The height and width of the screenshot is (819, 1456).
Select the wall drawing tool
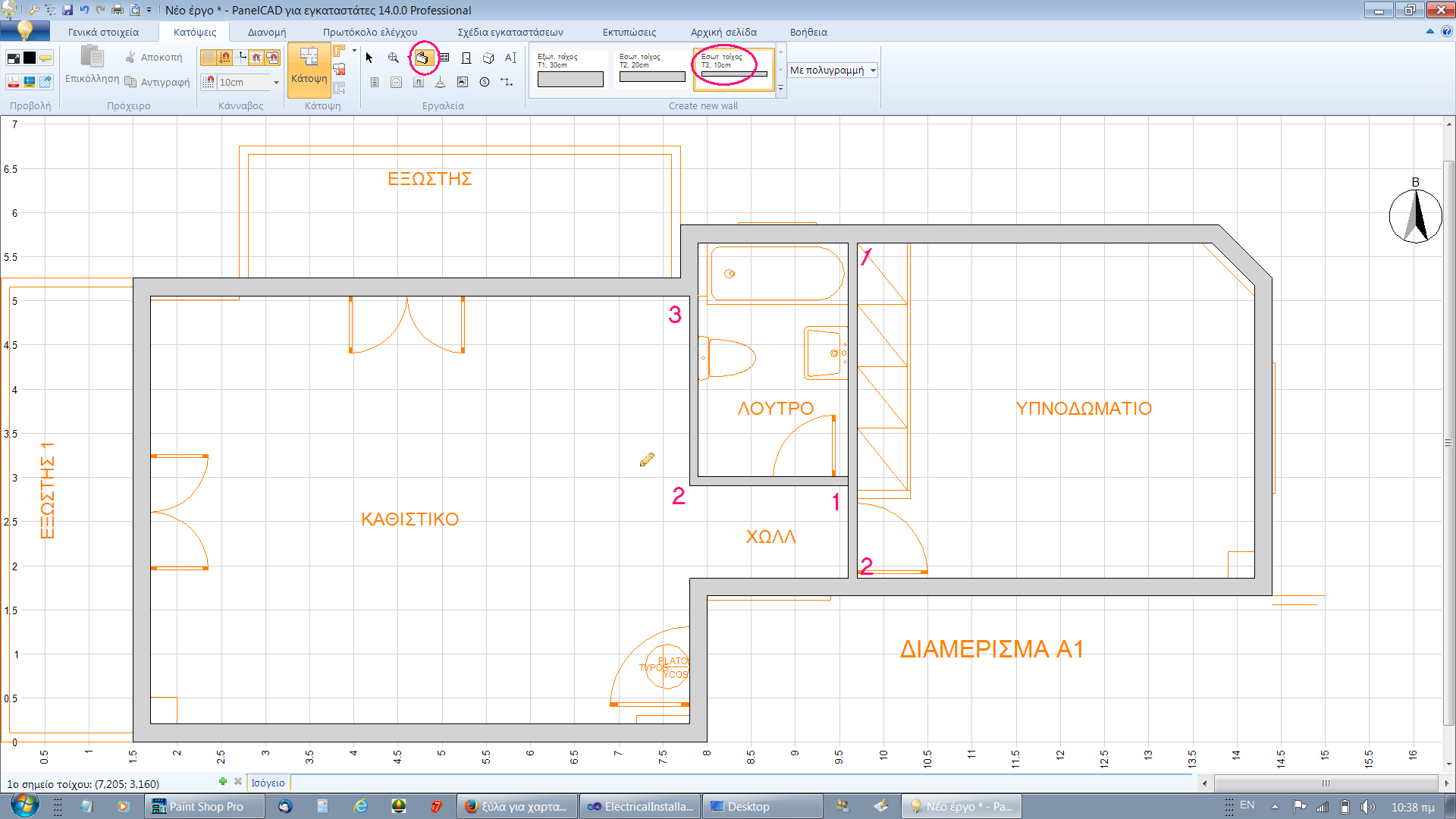[x=423, y=58]
